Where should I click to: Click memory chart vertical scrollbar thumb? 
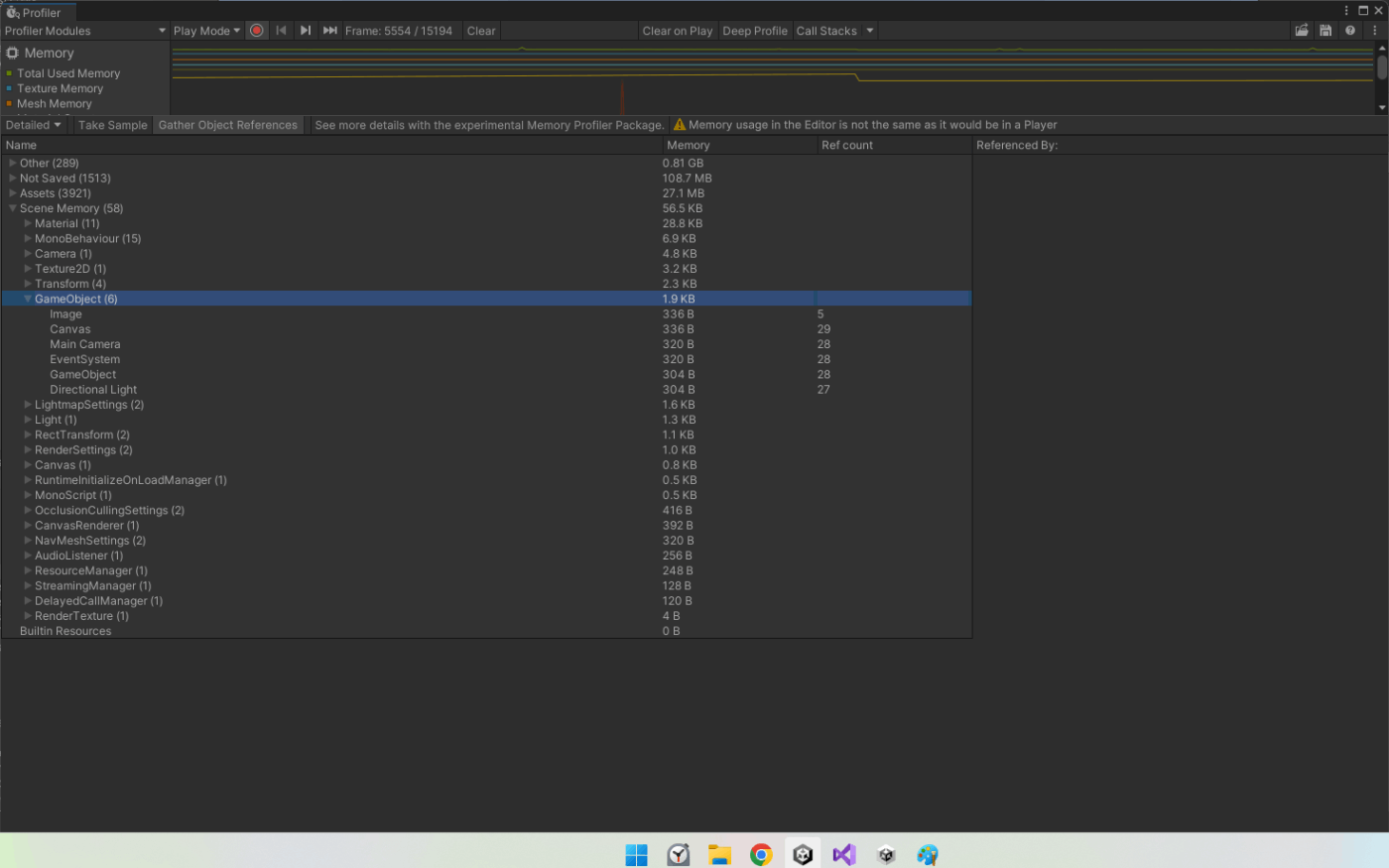[x=1382, y=67]
